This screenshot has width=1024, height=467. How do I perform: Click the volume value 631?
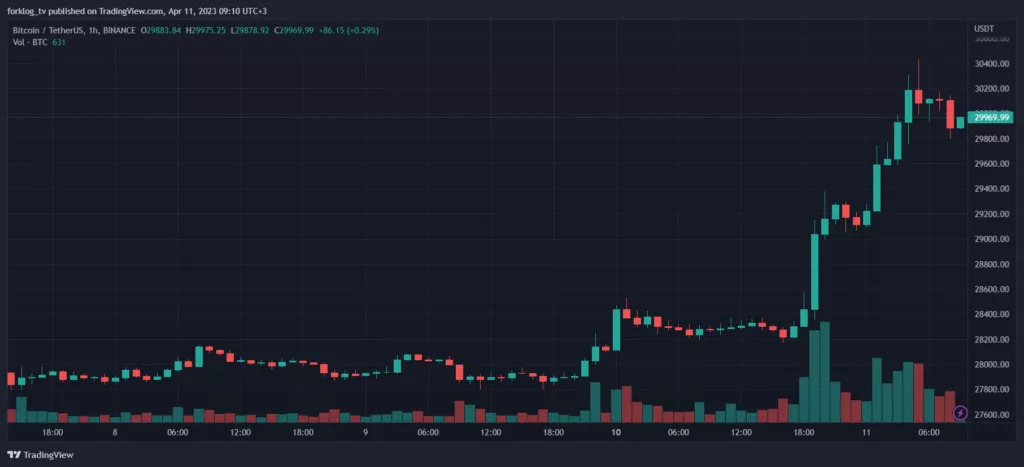click(61, 44)
